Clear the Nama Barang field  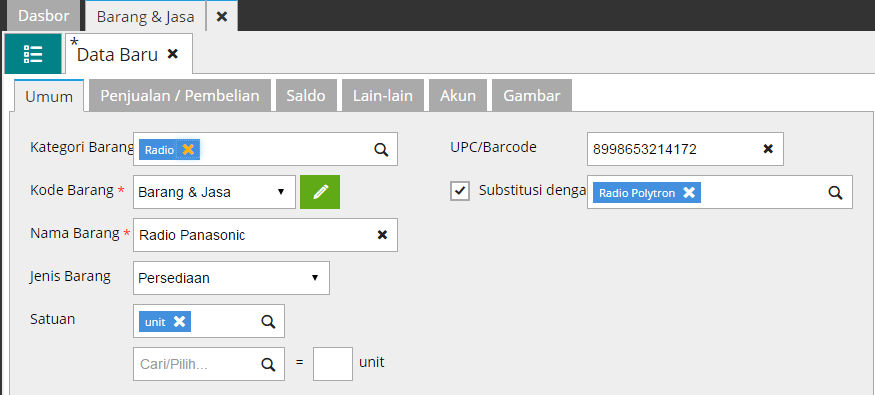tap(382, 235)
